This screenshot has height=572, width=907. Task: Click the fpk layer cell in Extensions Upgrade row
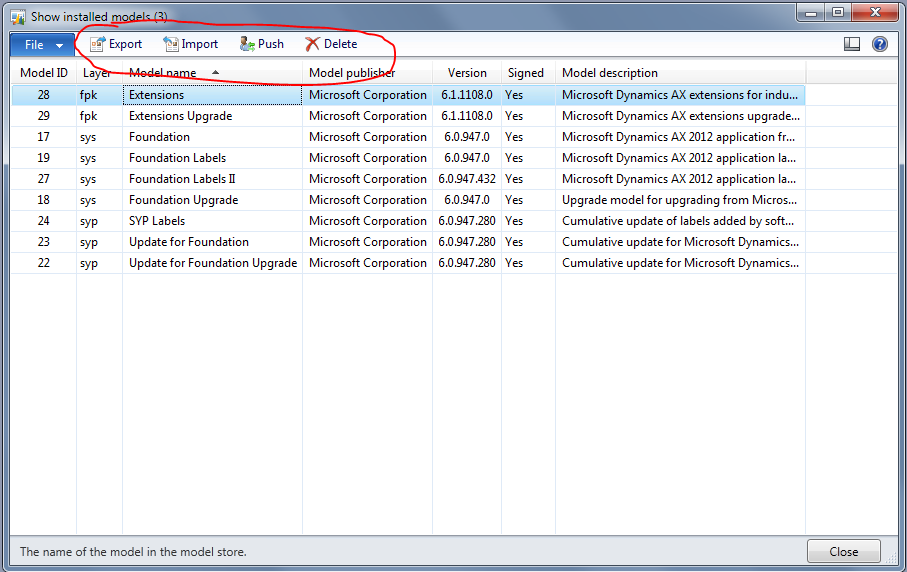(x=99, y=116)
